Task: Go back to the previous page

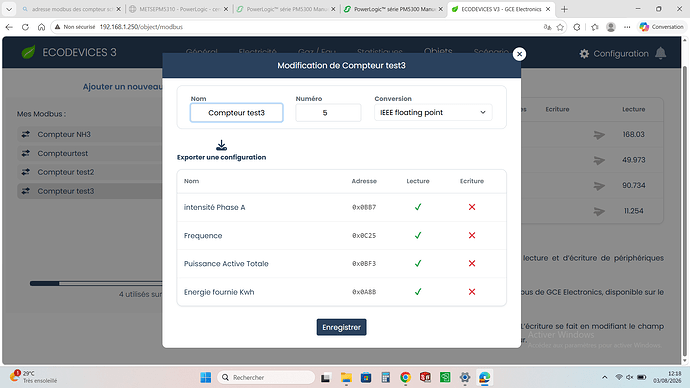Action: click(9, 27)
